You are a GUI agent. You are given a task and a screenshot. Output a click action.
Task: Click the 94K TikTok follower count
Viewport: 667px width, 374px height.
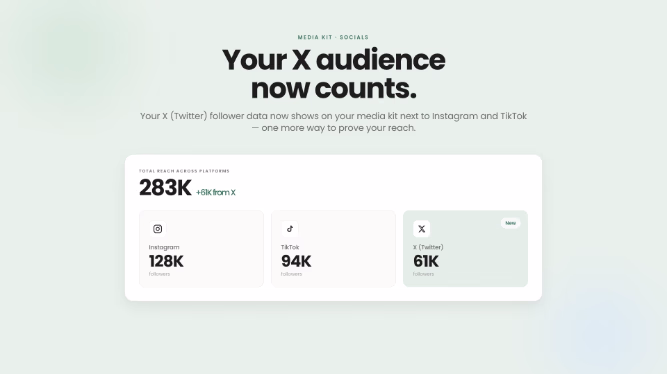(296, 261)
